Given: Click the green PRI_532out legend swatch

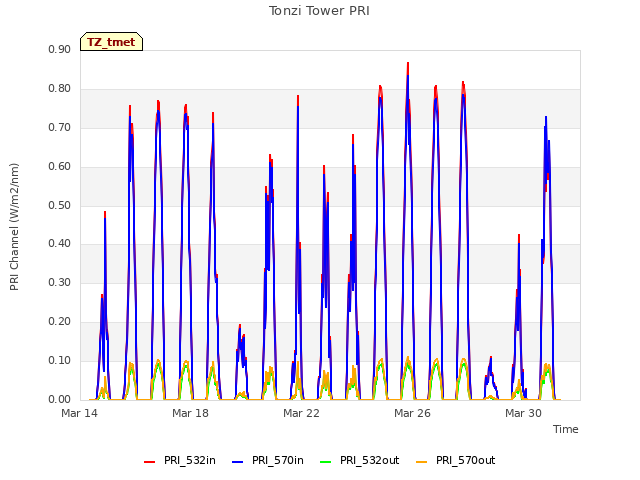Looking at the screenshot, I should 326,461.
